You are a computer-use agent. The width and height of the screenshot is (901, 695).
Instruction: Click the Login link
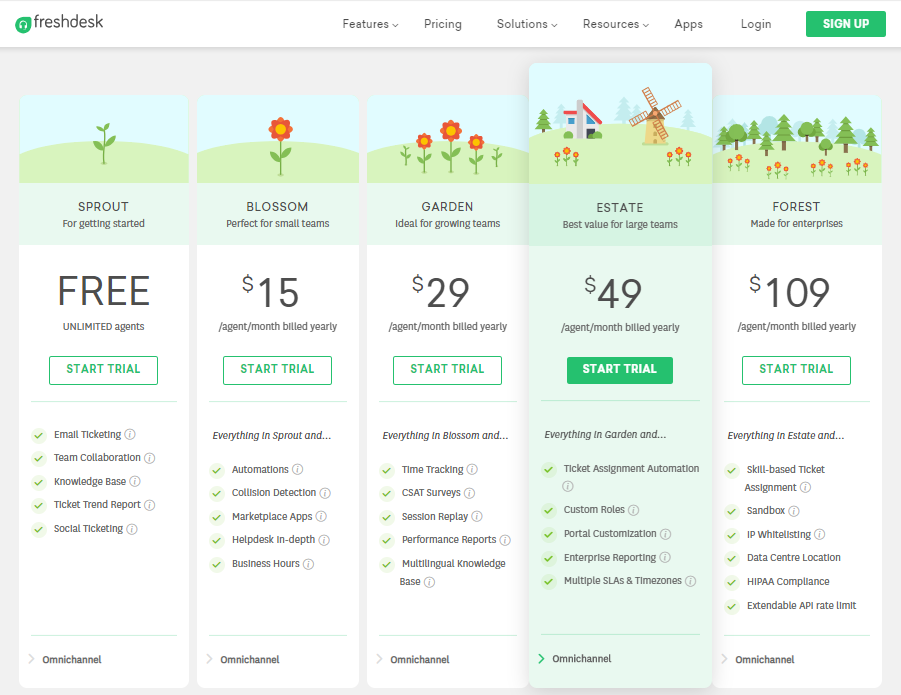[x=756, y=24]
